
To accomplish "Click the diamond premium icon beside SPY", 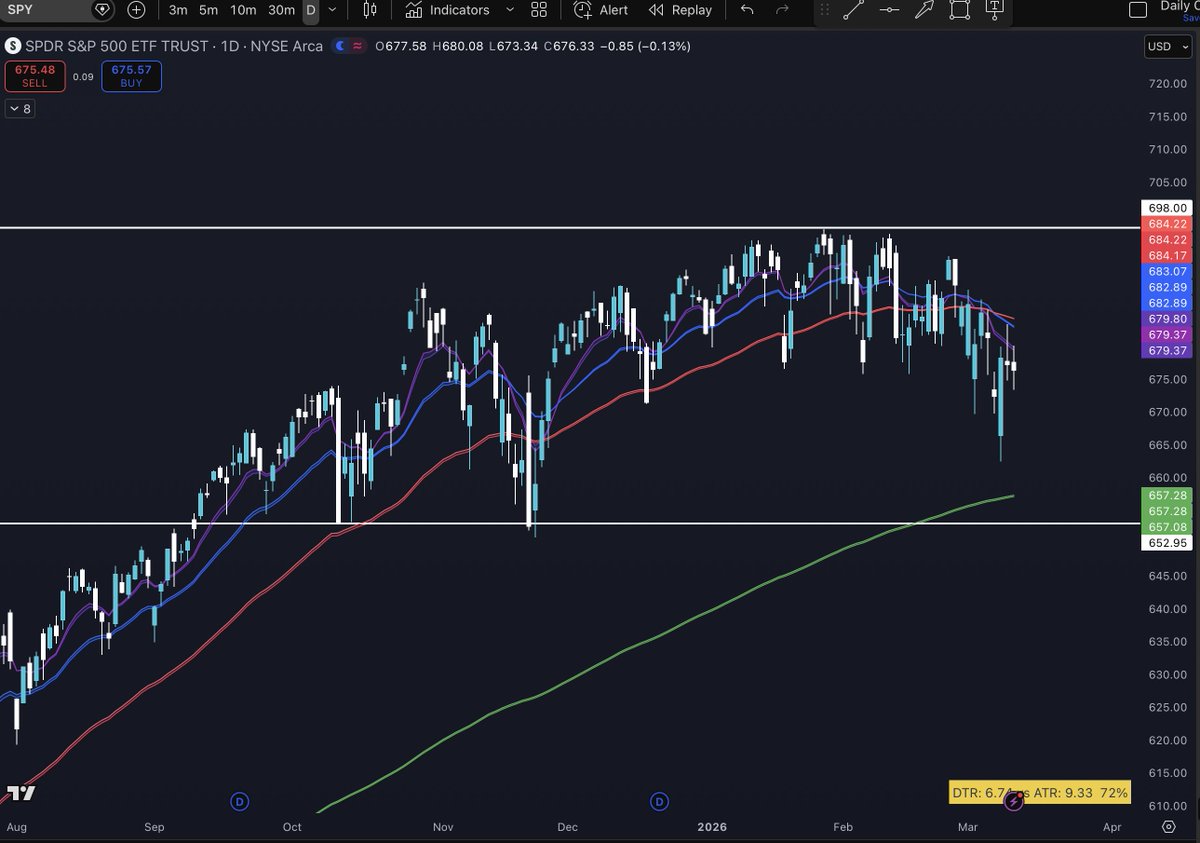I will pyautogui.click(x=103, y=10).
